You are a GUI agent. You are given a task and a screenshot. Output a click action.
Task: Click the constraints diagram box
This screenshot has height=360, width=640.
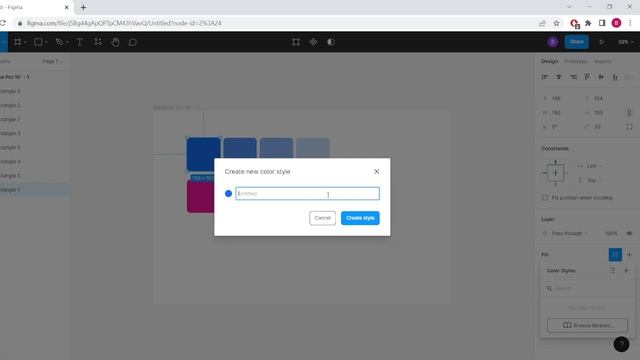click(x=556, y=173)
